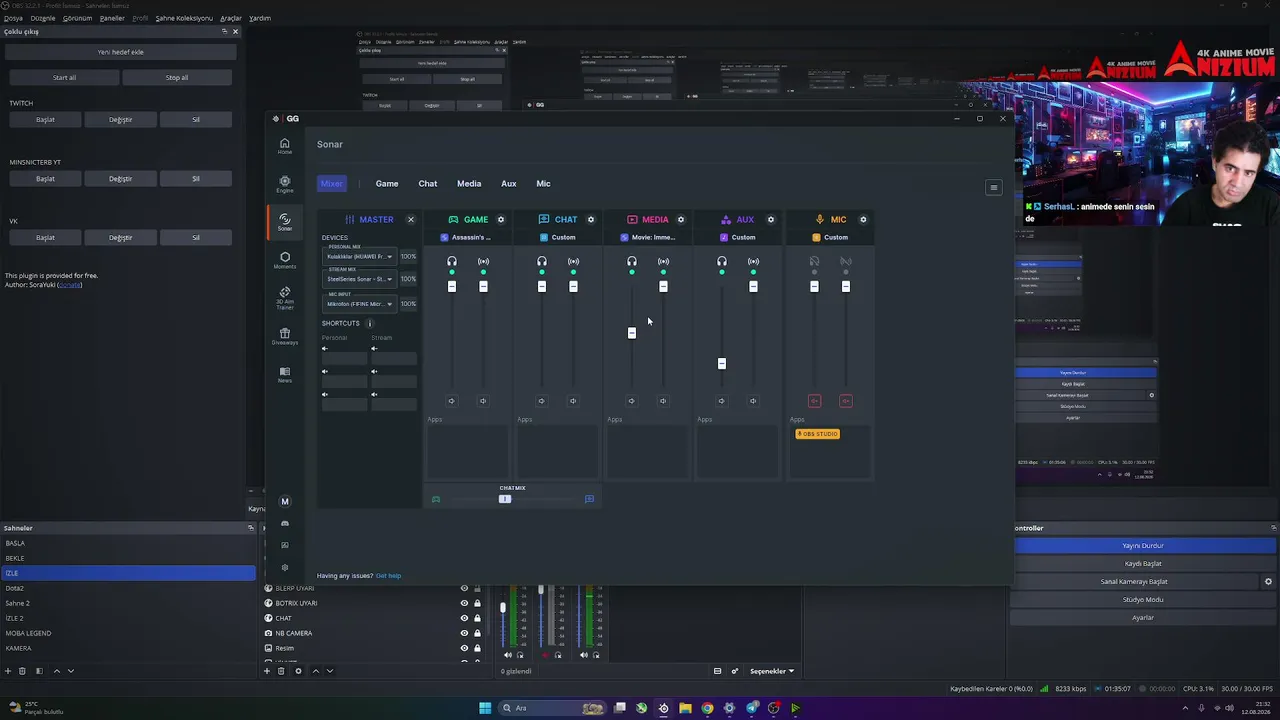Toggle the lock on the CHAT source
The image size is (1280, 720).
tap(477, 618)
